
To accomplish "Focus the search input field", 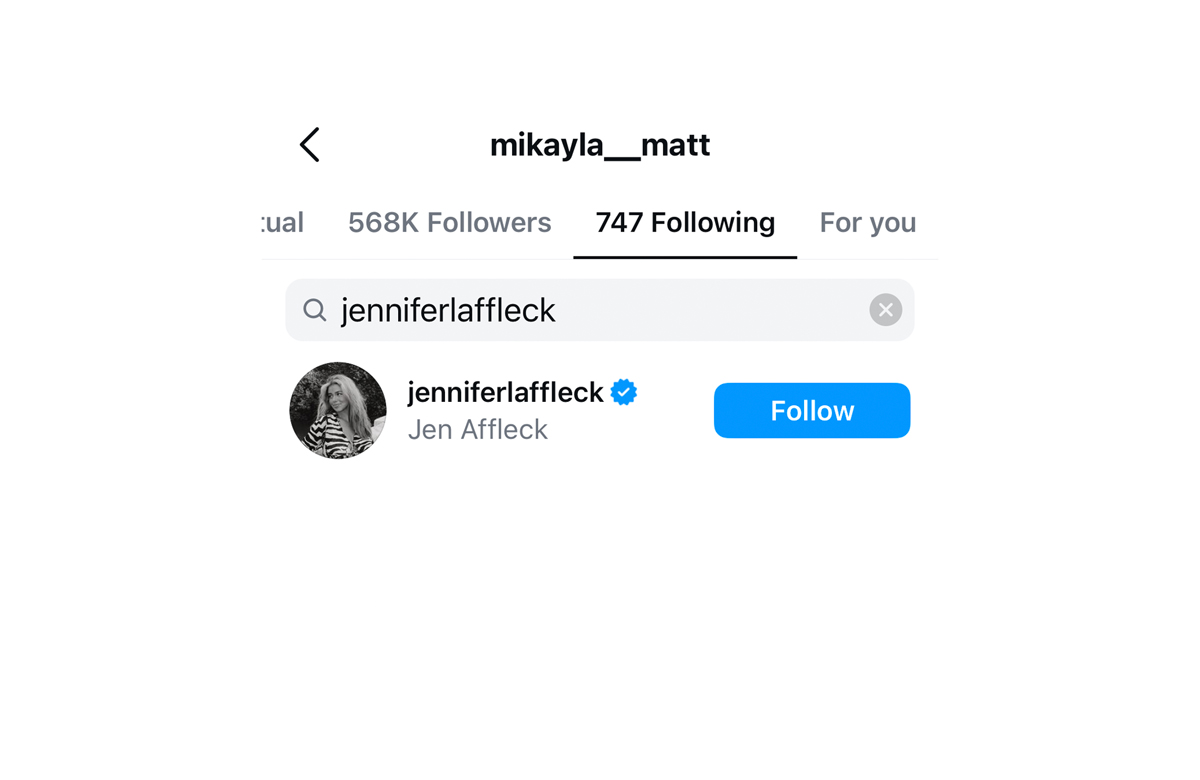I will [x=600, y=310].
